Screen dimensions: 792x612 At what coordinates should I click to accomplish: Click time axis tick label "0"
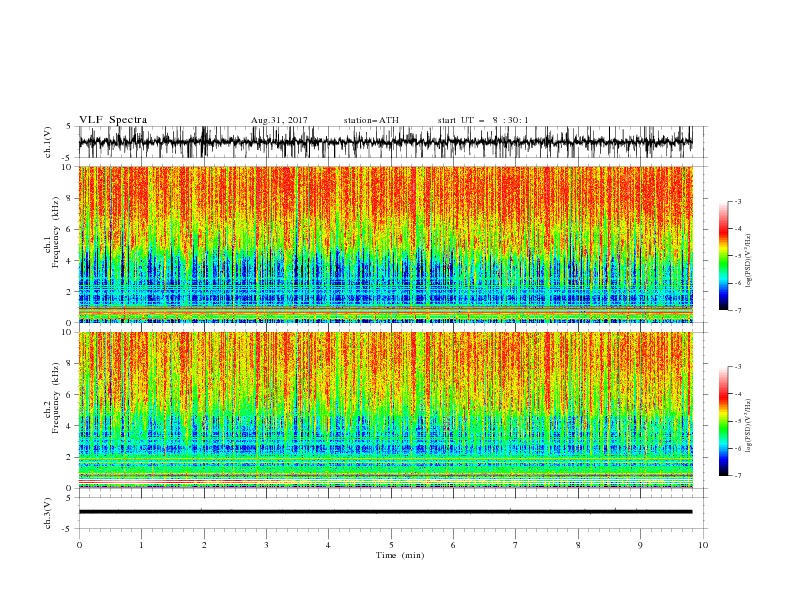pyautogui.click(x=79, y=545)
